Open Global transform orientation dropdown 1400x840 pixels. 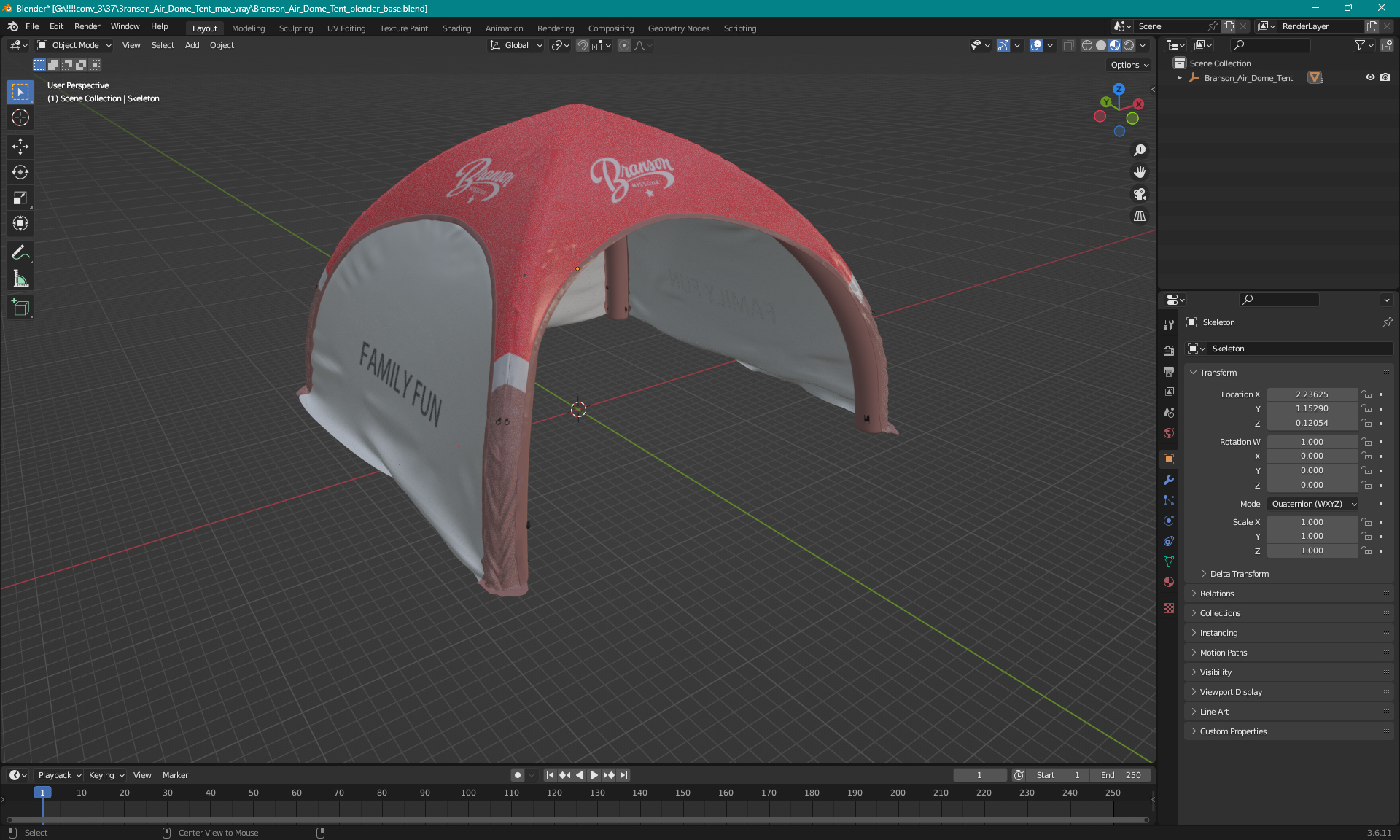tap(516, 45)
